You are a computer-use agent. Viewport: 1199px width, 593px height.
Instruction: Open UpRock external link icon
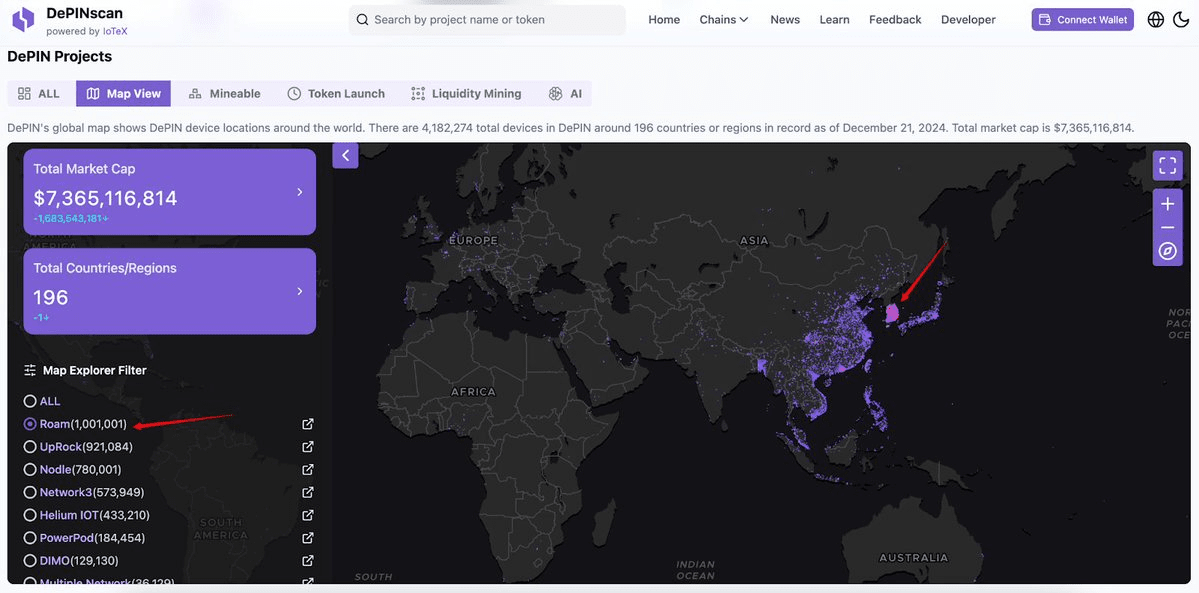[x=308, y=447]
